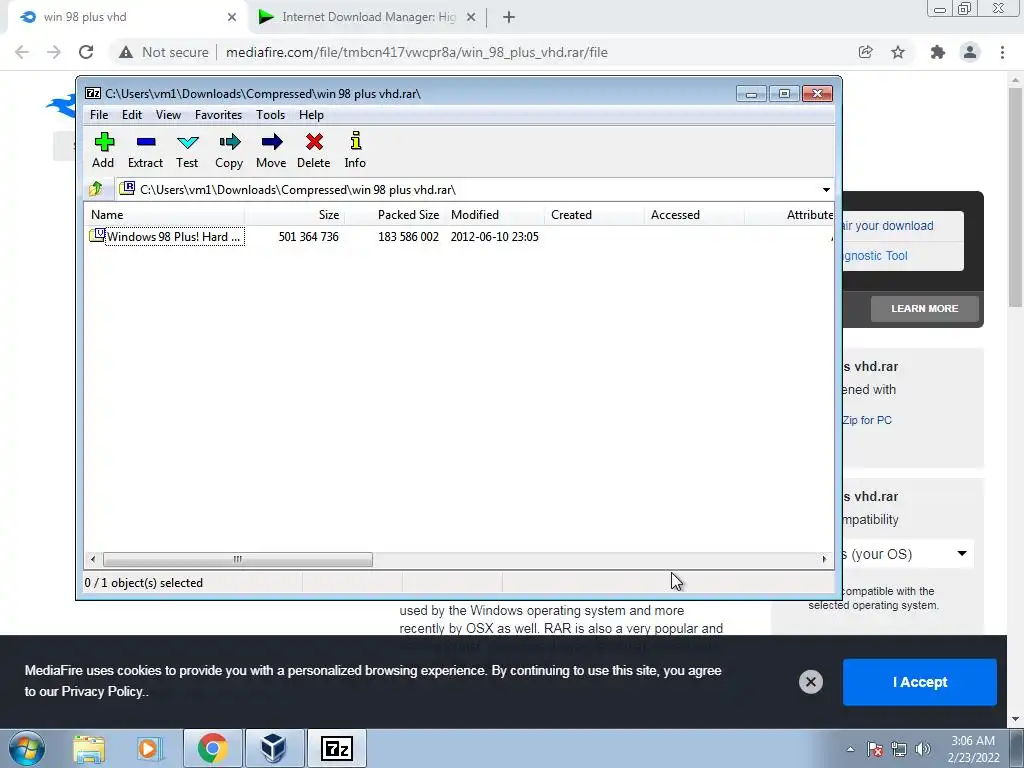
Task: Open Windows Explorer from the taskbar
Action: (89, 748)
